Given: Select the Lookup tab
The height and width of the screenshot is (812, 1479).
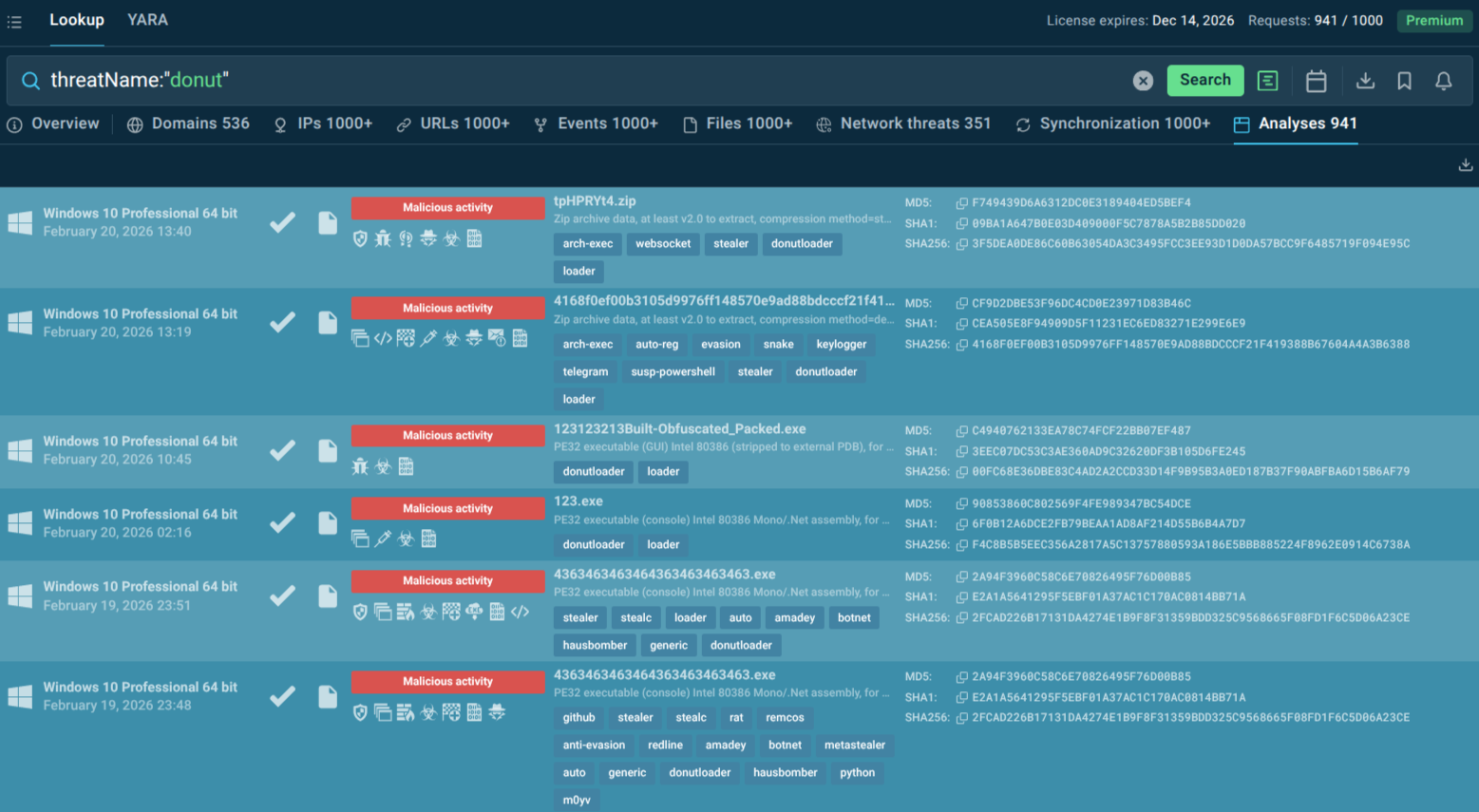Looking at the screenshot, I should (x=77, y=20).
